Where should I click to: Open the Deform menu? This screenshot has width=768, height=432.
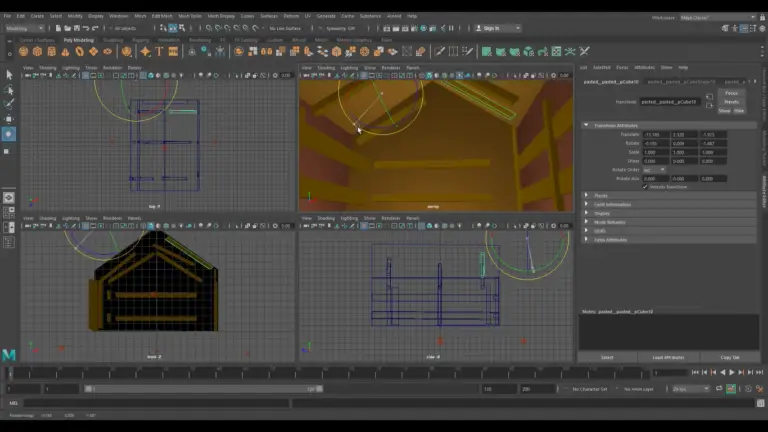[x=291, y=16]
